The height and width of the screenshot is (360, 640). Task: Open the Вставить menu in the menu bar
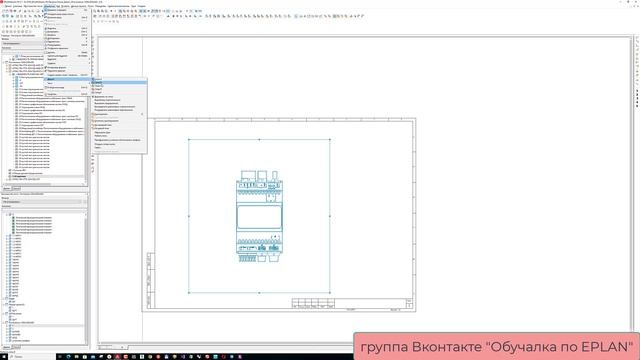(x=64, y=6)
